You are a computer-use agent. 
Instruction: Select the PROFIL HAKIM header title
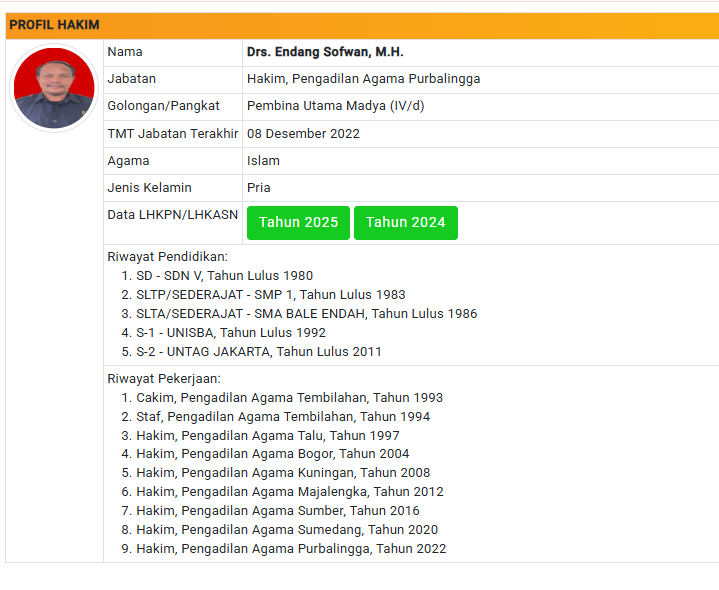(x=54, y=25)
